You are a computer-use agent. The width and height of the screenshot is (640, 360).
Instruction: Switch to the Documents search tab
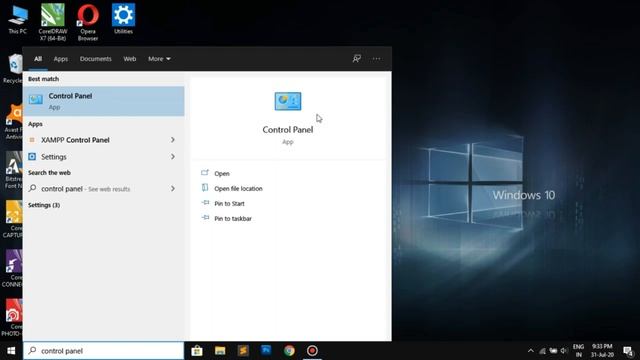tap(96, 59)
